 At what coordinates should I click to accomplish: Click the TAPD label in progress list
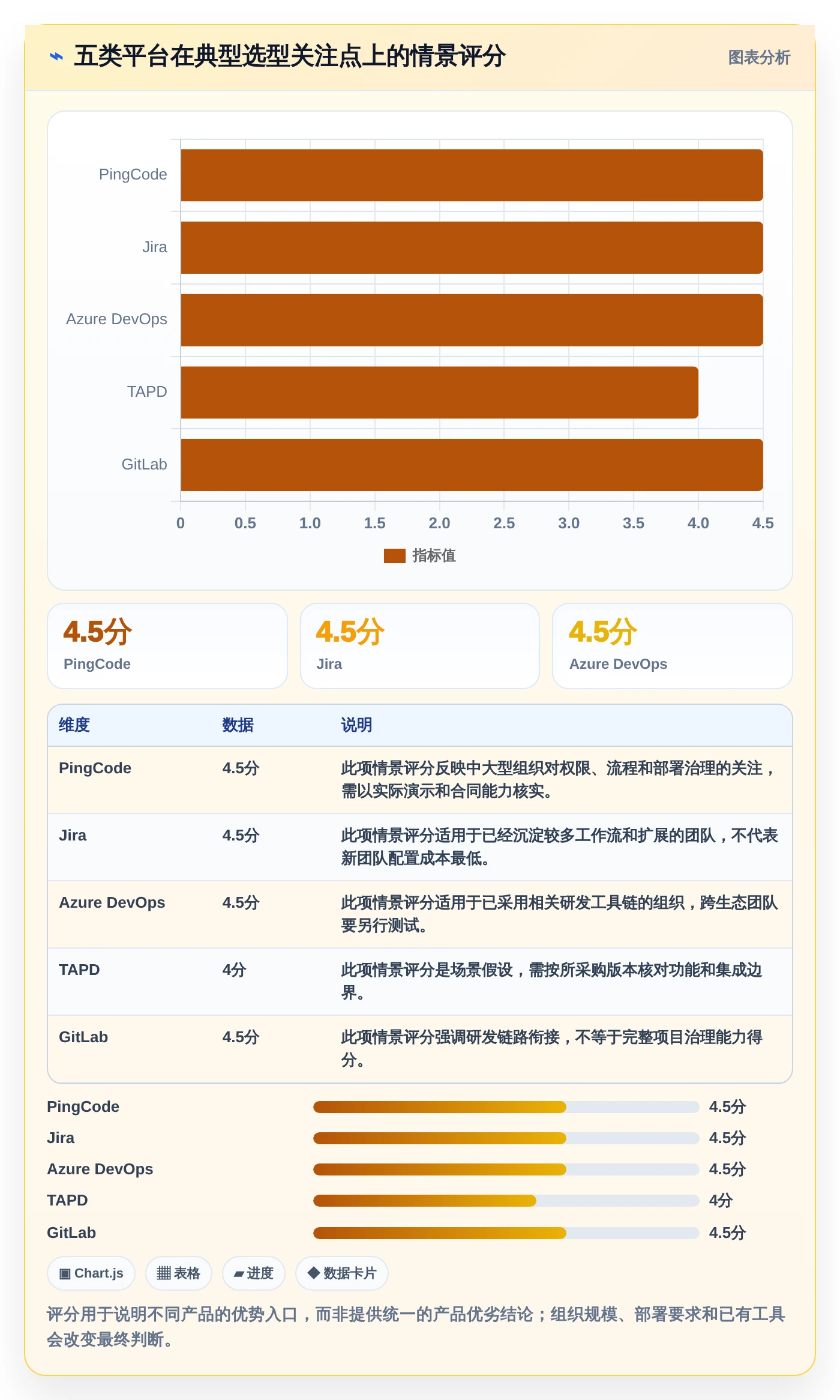(x=67, y=1201)
